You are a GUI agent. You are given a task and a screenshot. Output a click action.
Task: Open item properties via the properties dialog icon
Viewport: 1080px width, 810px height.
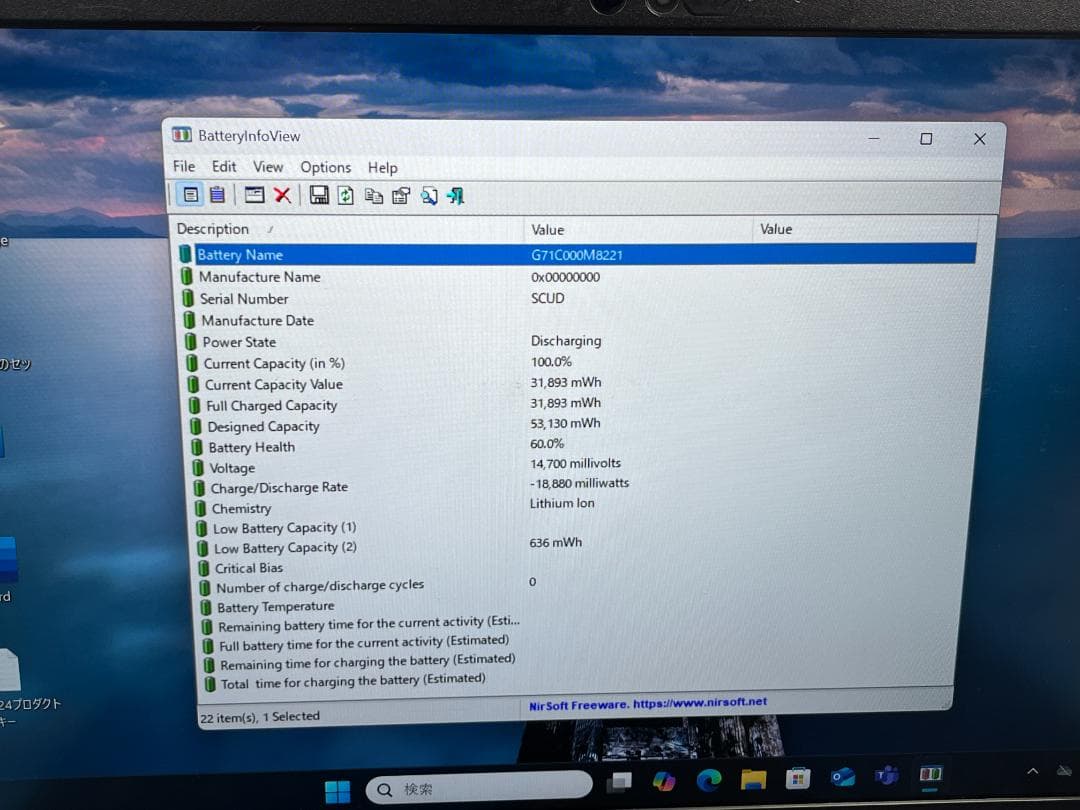(401, 195)
